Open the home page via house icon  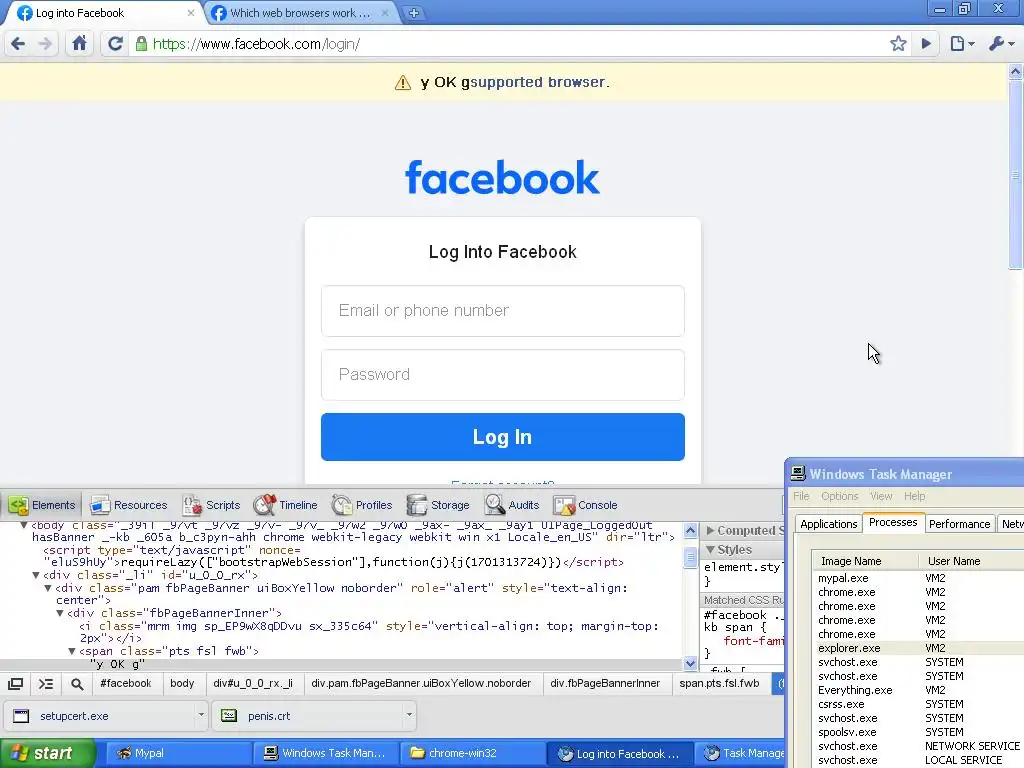(79, 44)
